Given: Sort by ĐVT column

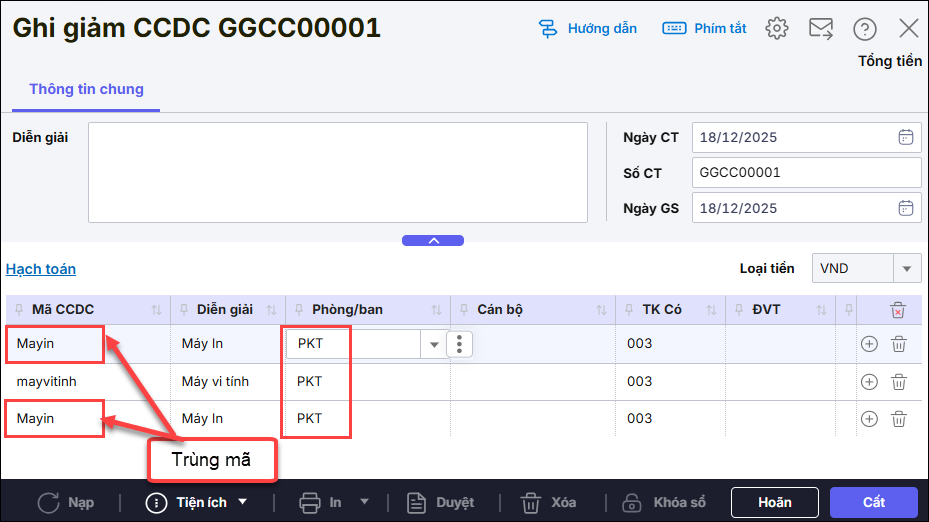Looking at the screenshot, I should point(821,310).
